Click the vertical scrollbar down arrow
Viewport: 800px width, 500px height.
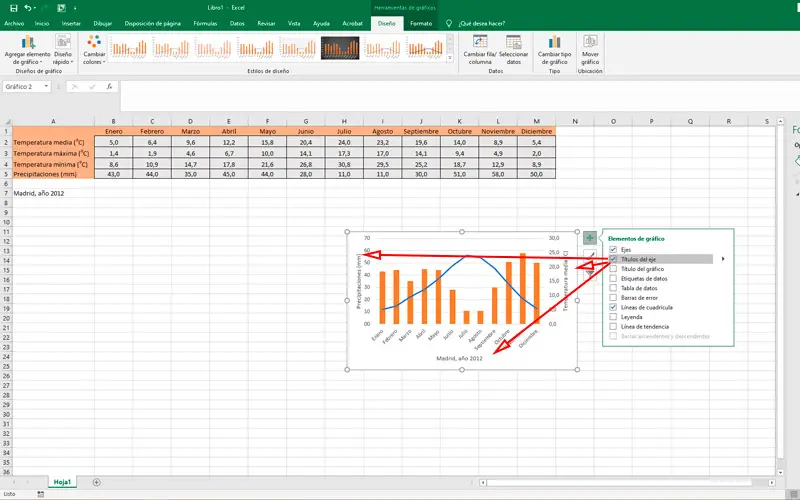[x=780, y=472]
